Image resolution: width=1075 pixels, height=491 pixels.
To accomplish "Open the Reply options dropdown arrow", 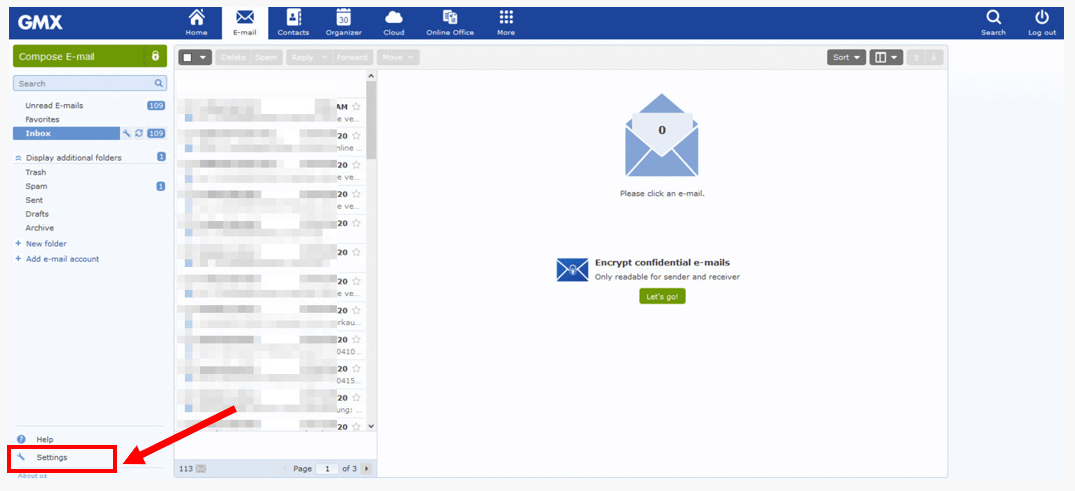I will [x=324, y=58].
